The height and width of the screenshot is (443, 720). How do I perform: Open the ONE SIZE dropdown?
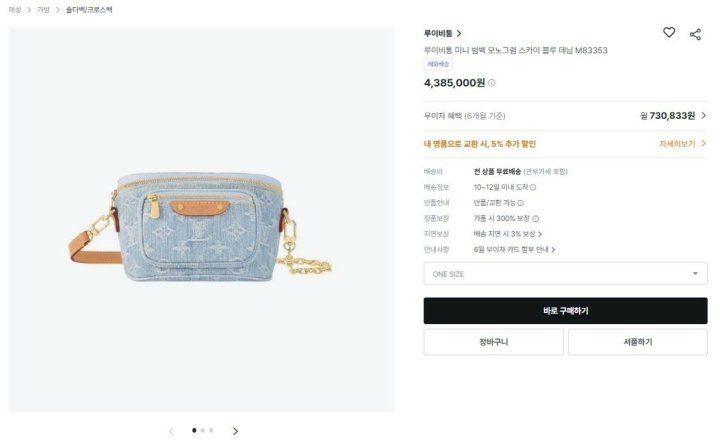pos(565,274)
